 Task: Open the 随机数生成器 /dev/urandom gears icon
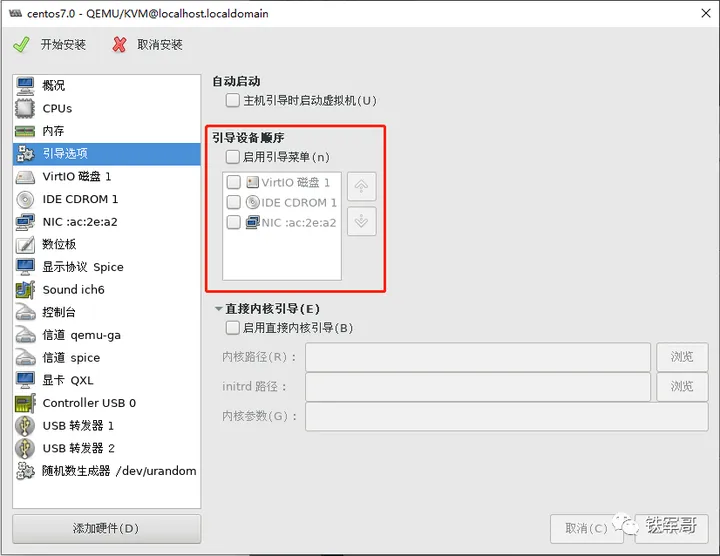point(25,471)
